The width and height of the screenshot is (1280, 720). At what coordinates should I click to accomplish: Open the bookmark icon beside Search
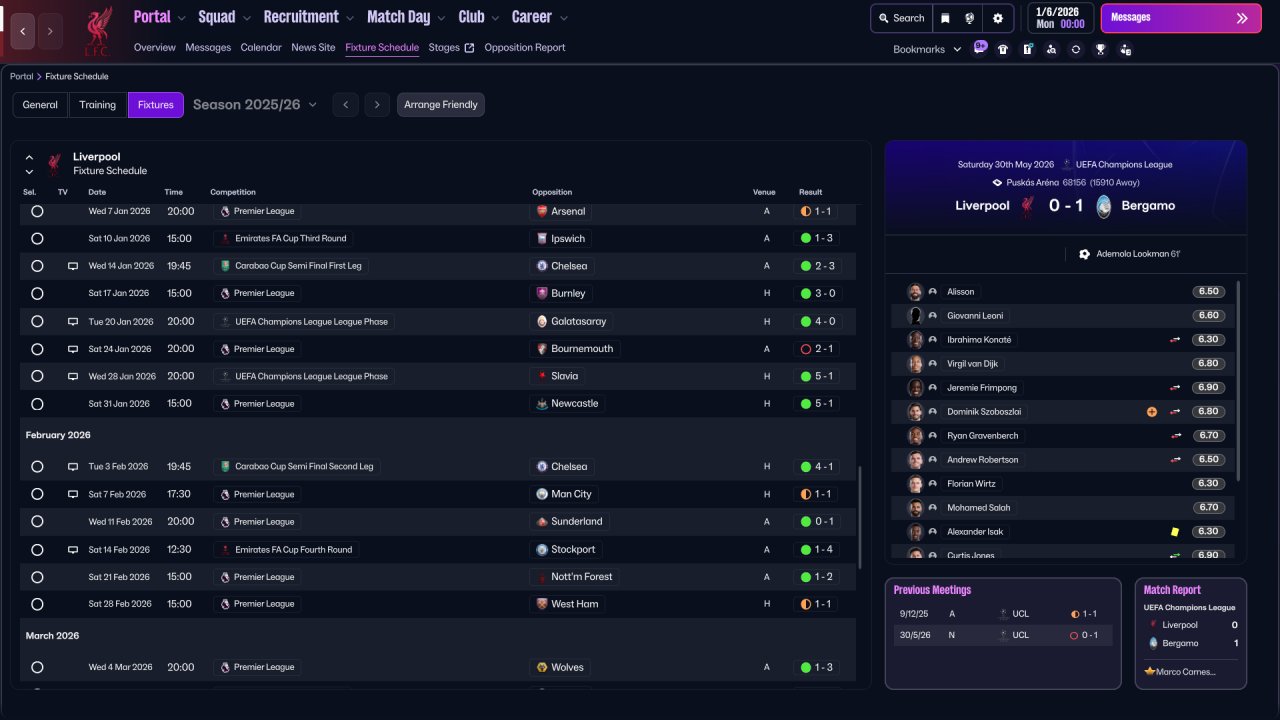click(x=945, y=18)
